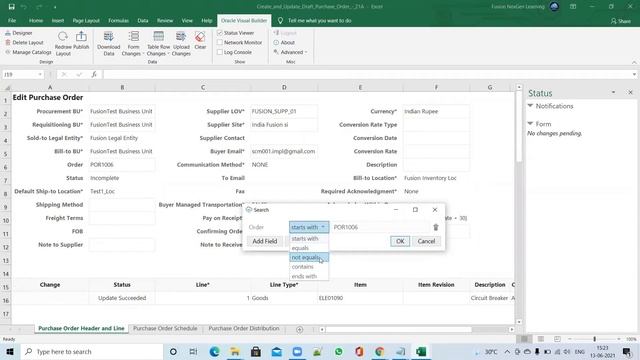Screen dimensions: 640x360
Task: Open Manage Catalogs
Action: [28, 52]
